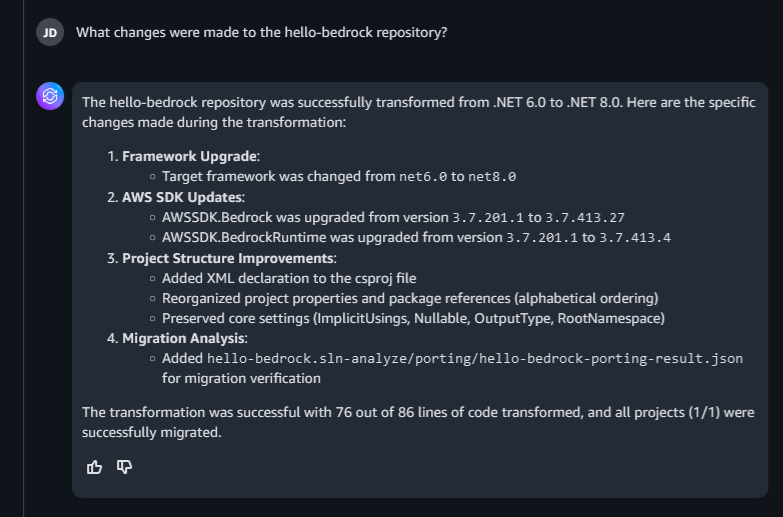Click the Reorganized project properties bullet
The height and width of the screenshot is (517, 783).
point(410,298)
